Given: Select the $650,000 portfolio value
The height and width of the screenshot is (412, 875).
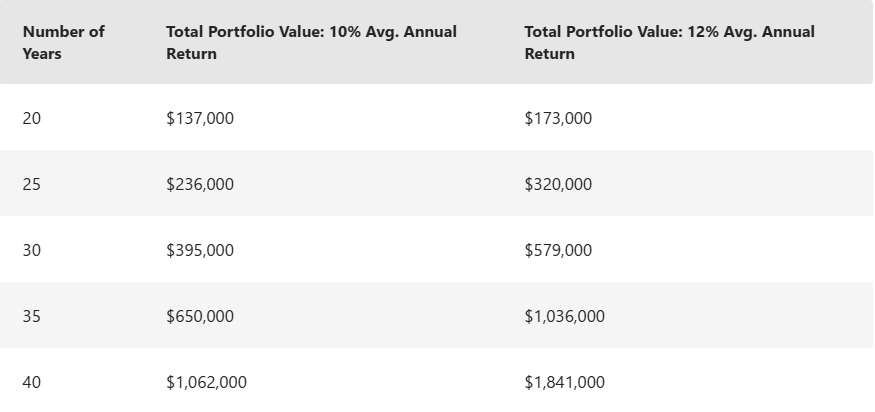Looking at the screenshot, I should 200,316.
